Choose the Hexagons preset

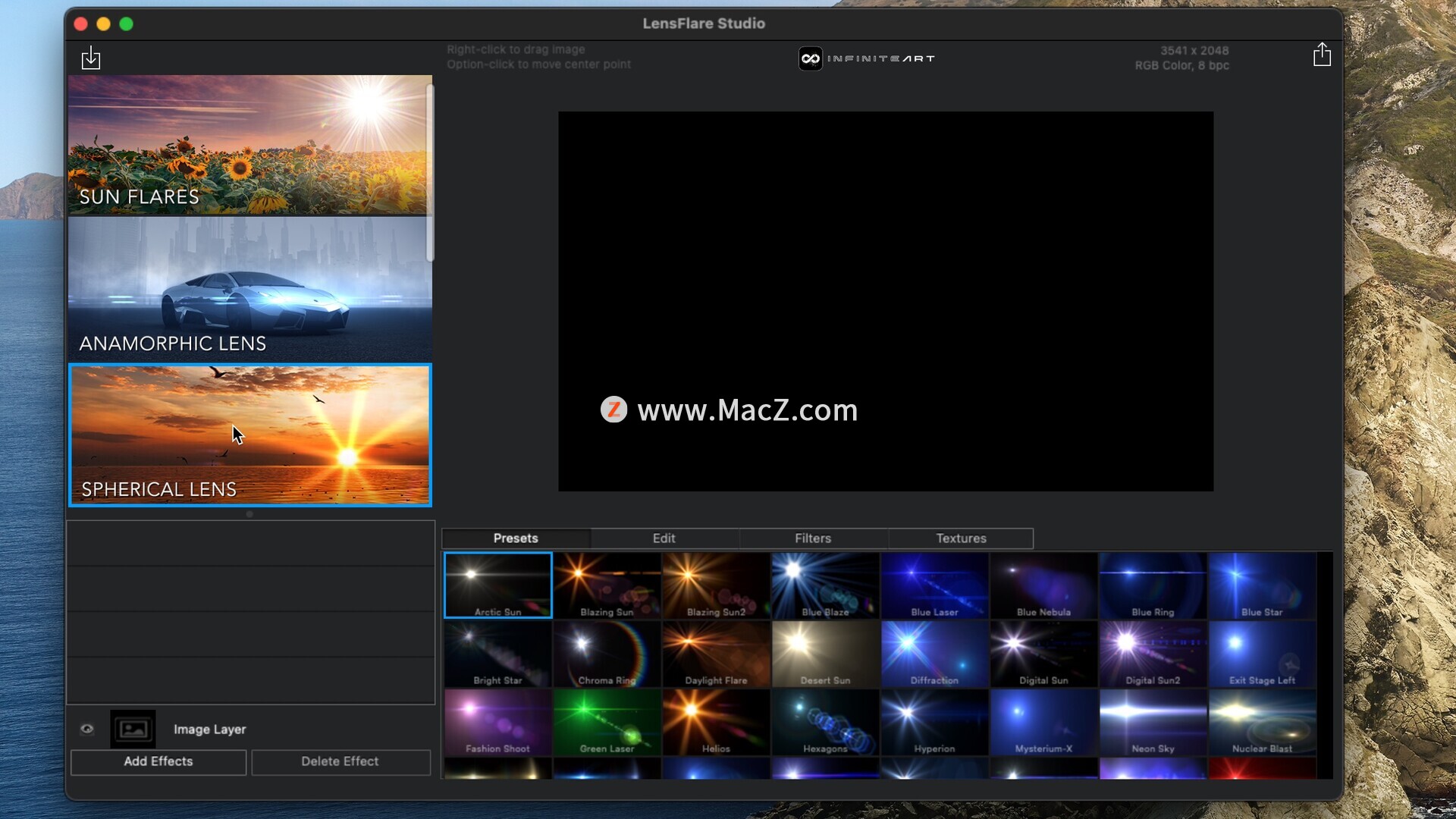tap(825, 722)
